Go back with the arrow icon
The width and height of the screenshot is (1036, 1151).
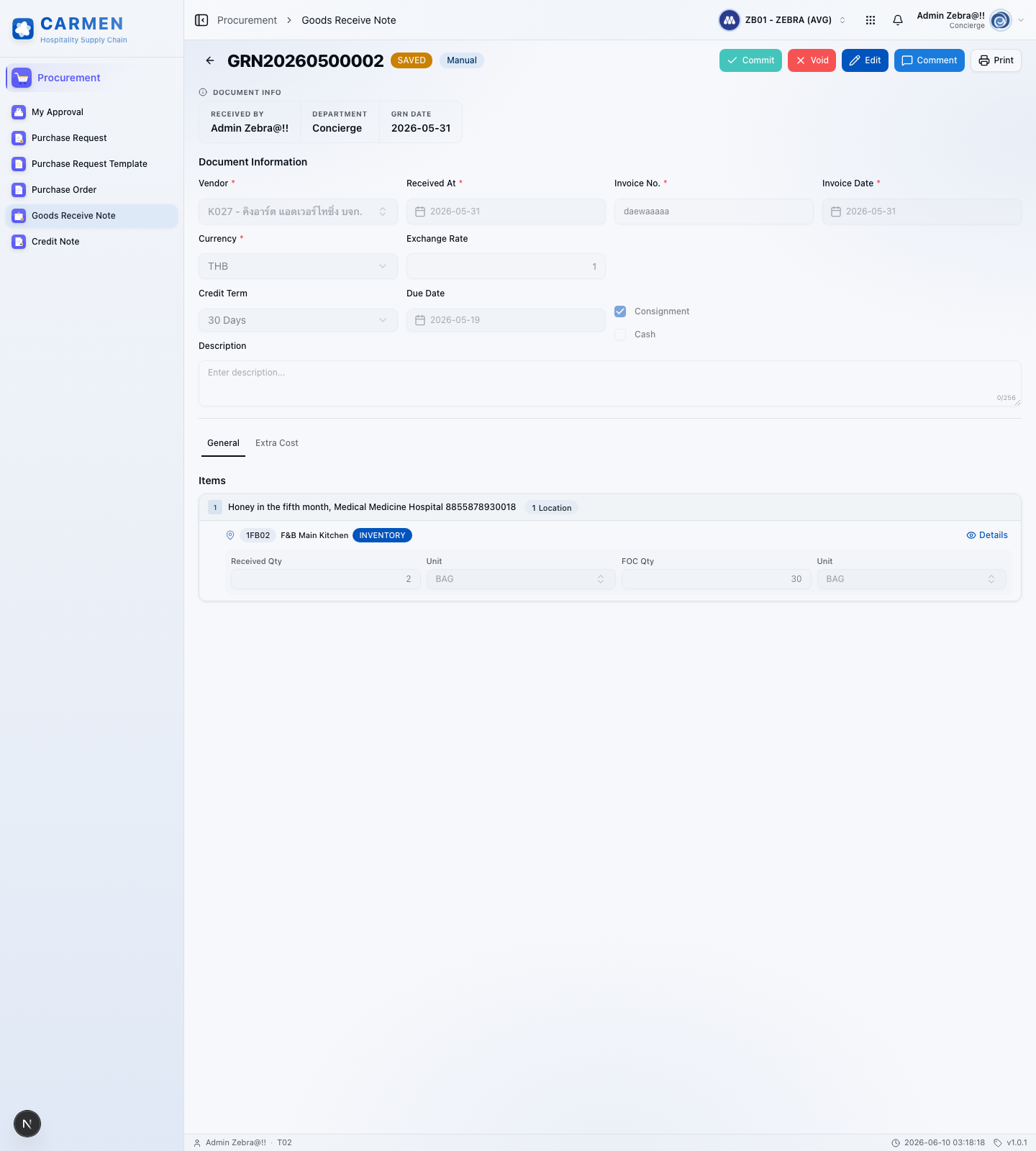[x=210, y=60]
